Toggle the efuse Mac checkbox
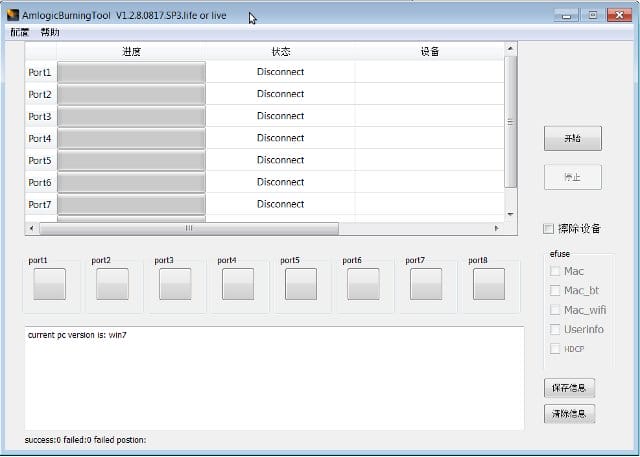This screenshot has width=640, height=457. click(555, 271)
